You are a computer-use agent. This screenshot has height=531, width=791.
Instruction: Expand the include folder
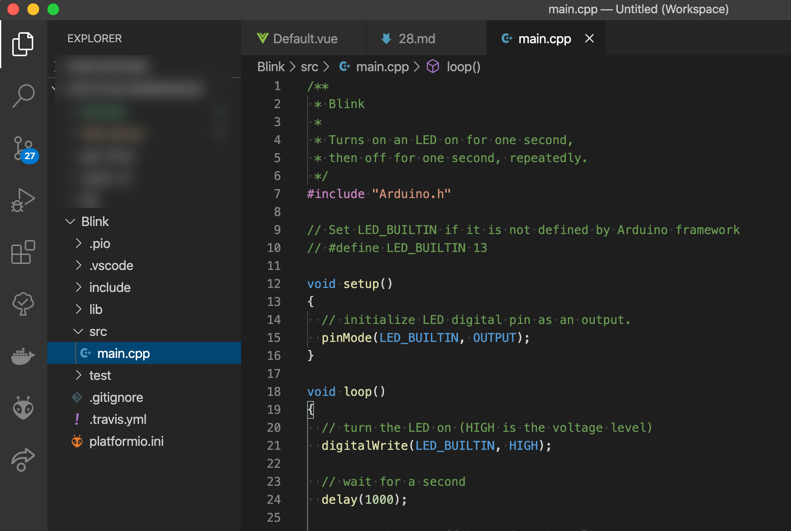click(x=109, y=288)
